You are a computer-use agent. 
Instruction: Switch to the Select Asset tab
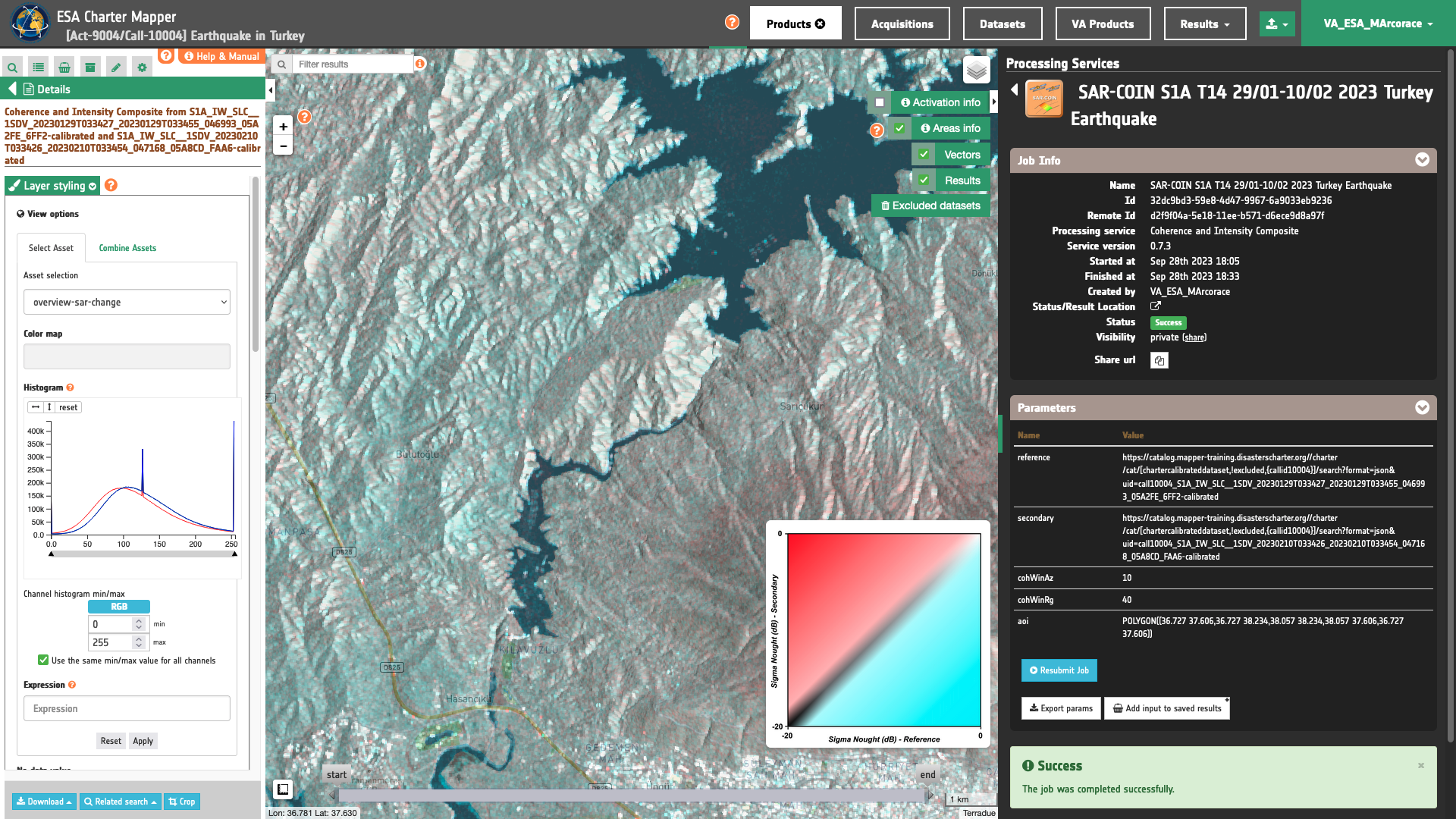point(51,248)
